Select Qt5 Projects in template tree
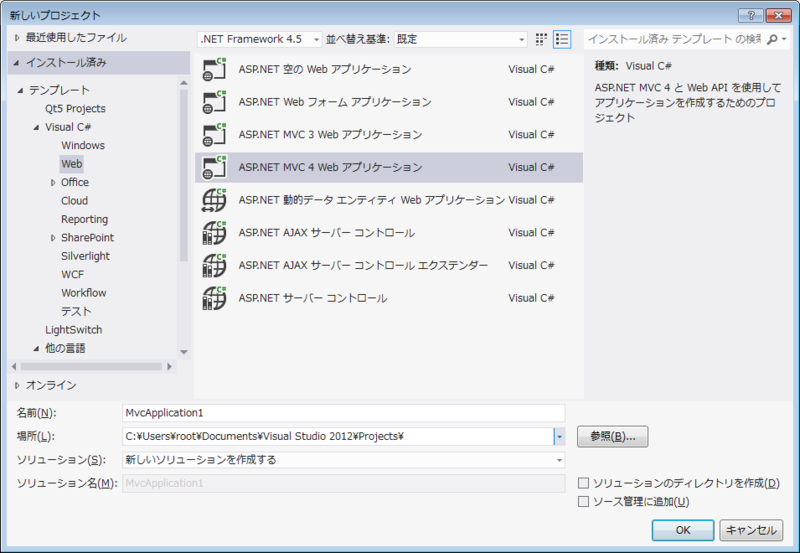The height and width of the screenshot is (553, 800). [75, 109]
